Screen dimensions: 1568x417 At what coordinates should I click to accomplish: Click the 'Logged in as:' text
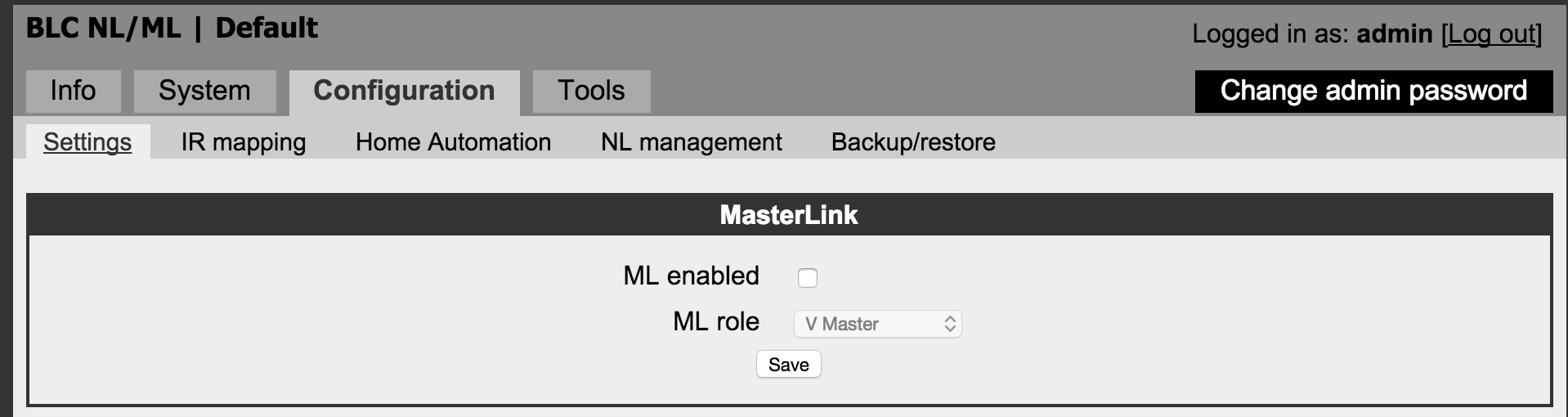point(1270,34)
